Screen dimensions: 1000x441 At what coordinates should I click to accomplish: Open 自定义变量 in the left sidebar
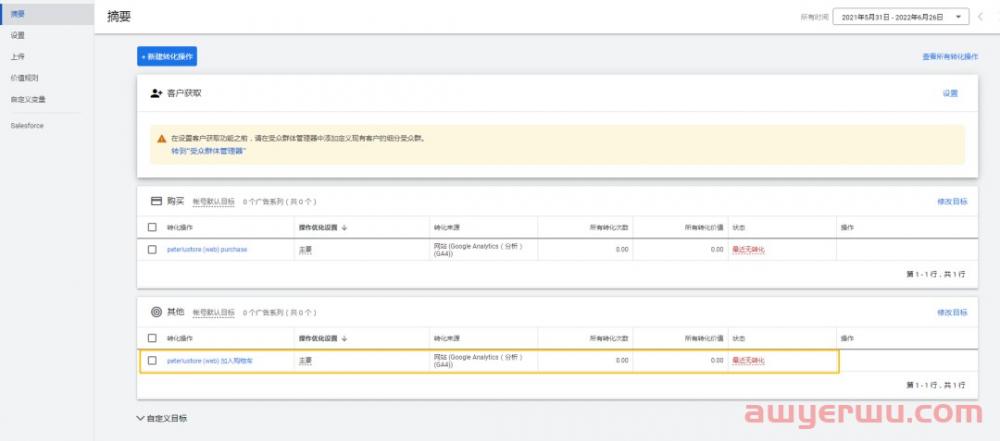click(28, 100)
